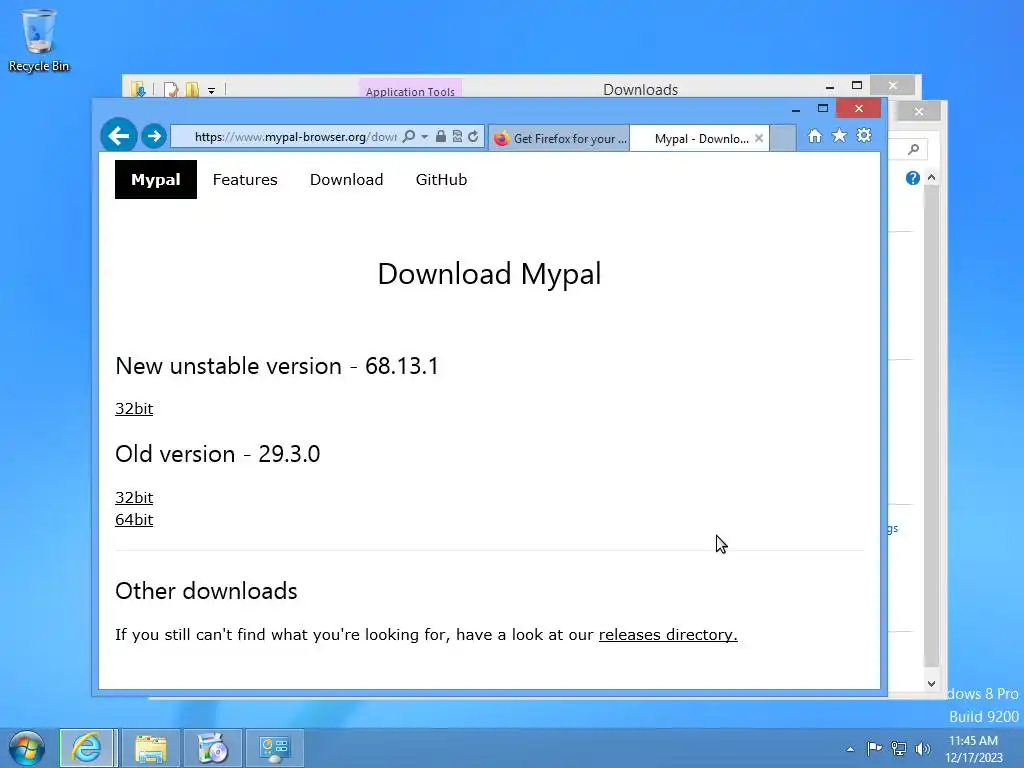Download the 64bit old version
This screenshot has width=1024, height=768.
tap(134, 520)
